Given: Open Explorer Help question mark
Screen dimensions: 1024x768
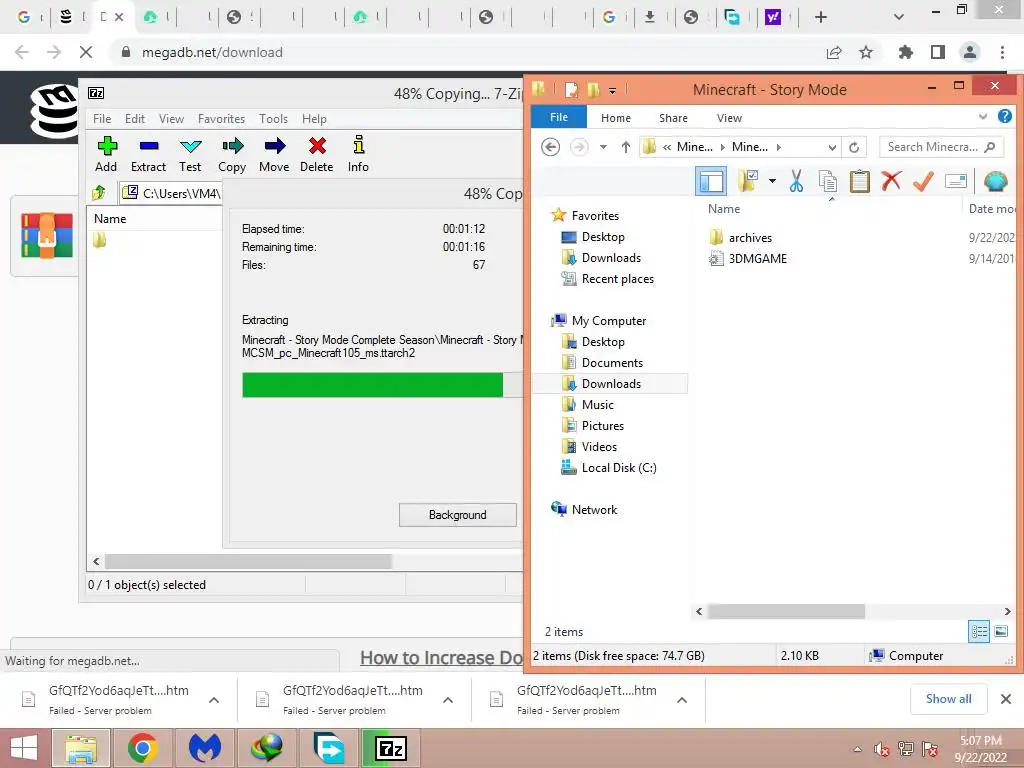Looking at the screenshot, I should click(x=1004, y=116).
